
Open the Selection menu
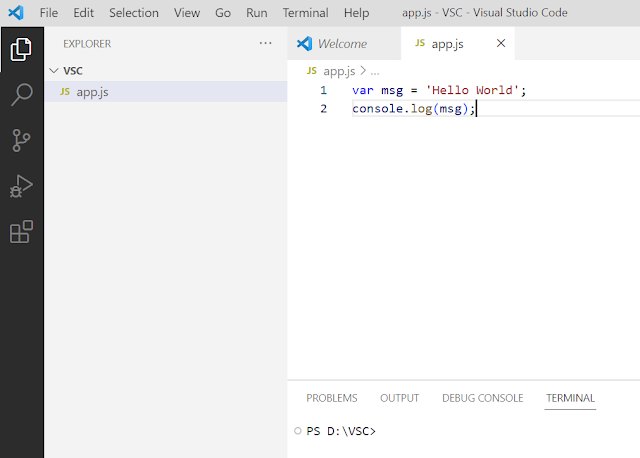(134, 13)
